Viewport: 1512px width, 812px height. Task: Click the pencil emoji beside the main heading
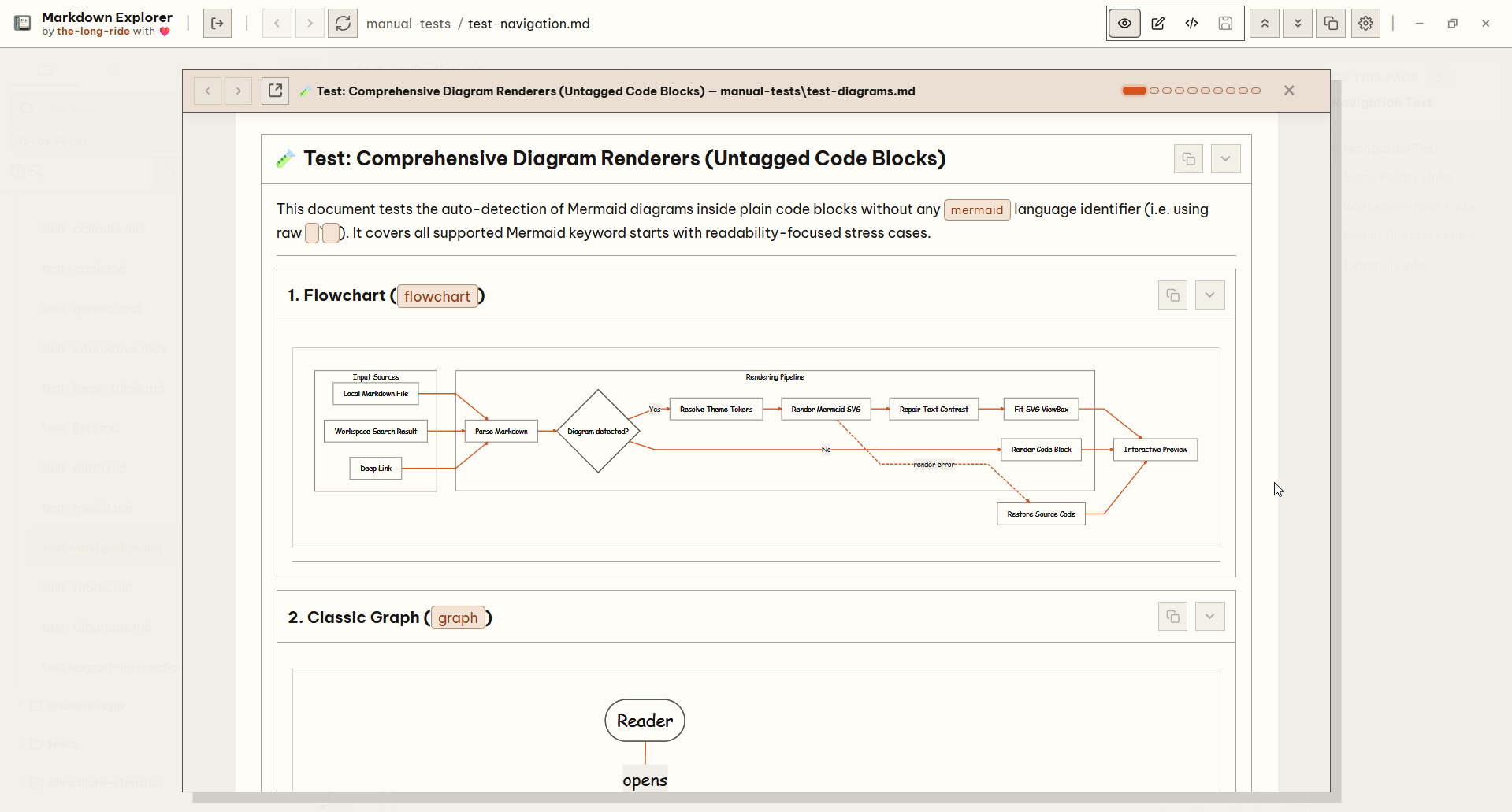coord(285,159)
